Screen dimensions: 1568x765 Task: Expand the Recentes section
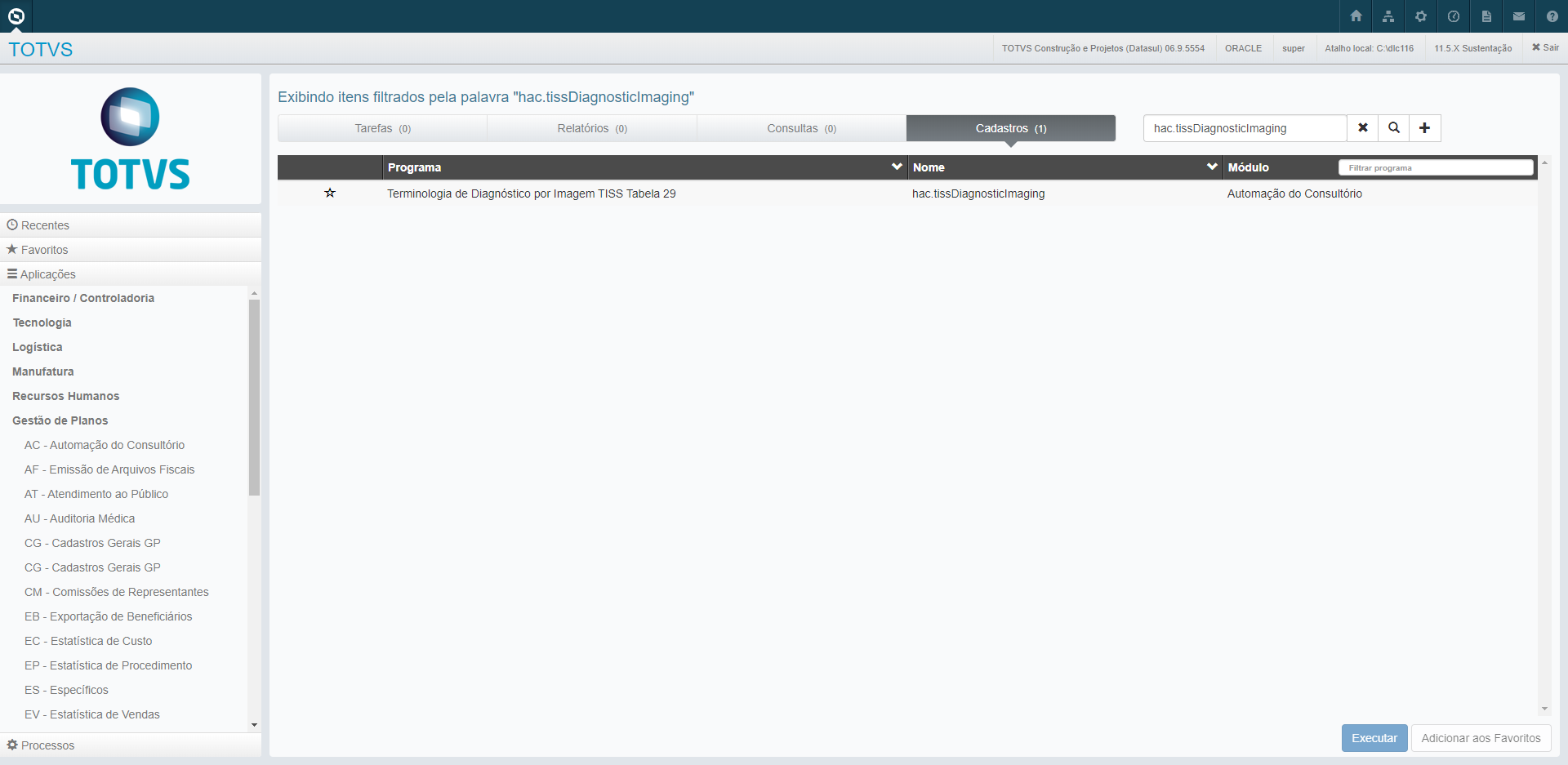(131, 225)
